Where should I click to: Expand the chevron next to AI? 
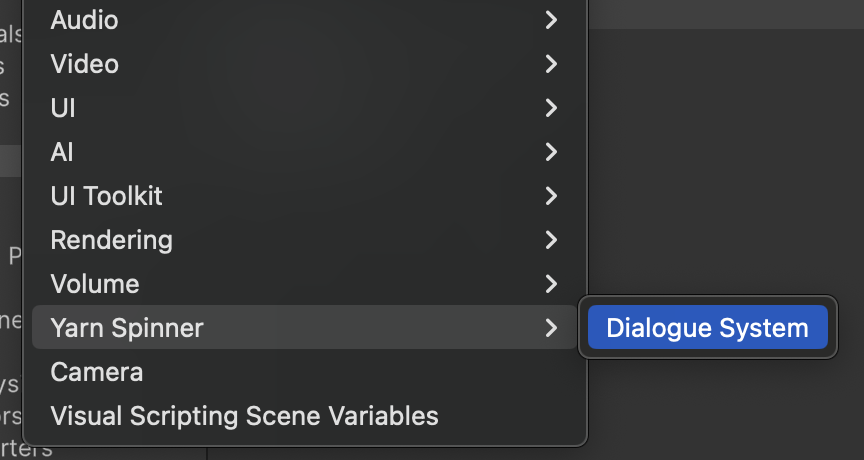click(x=551, y=152)
